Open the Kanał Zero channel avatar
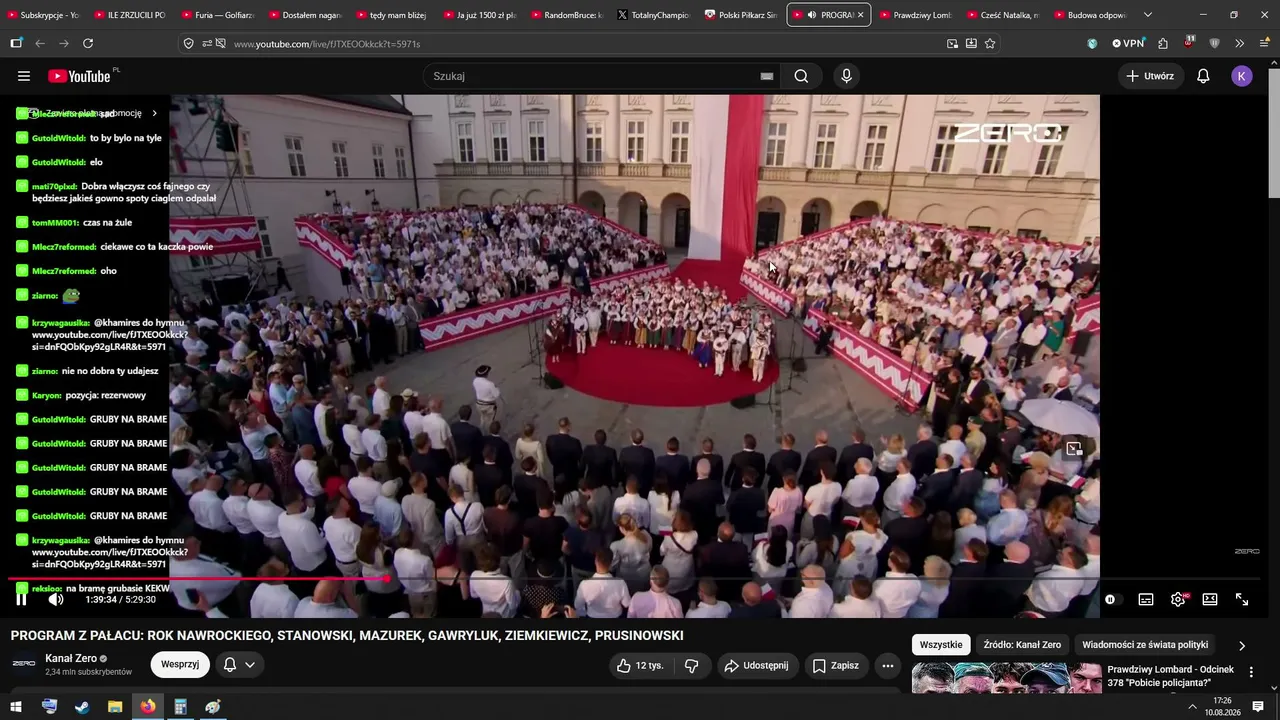This screenshot has width=1280, height=720. pos(24,664)
